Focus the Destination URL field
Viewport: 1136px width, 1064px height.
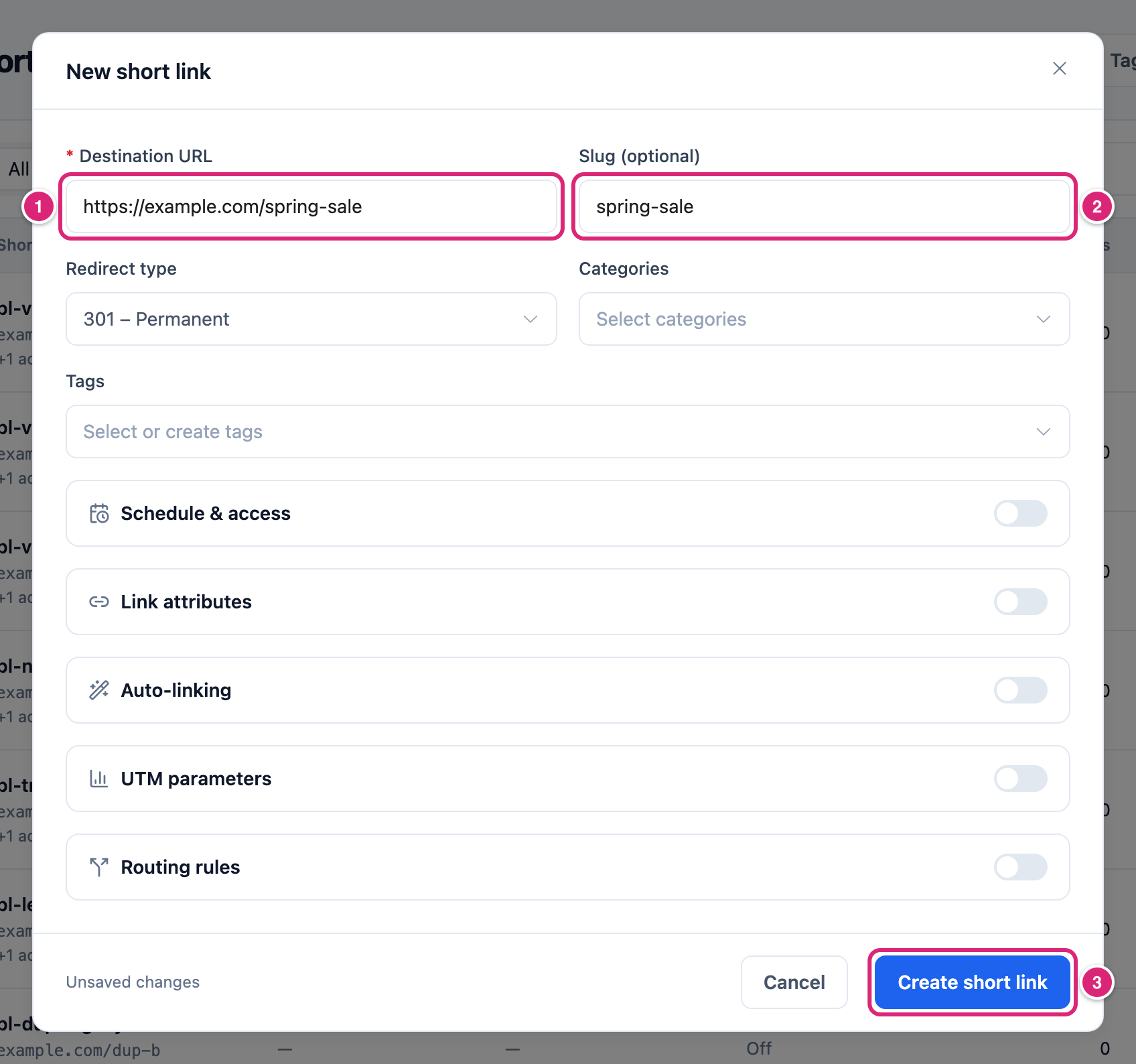click(x=311, y=206)
